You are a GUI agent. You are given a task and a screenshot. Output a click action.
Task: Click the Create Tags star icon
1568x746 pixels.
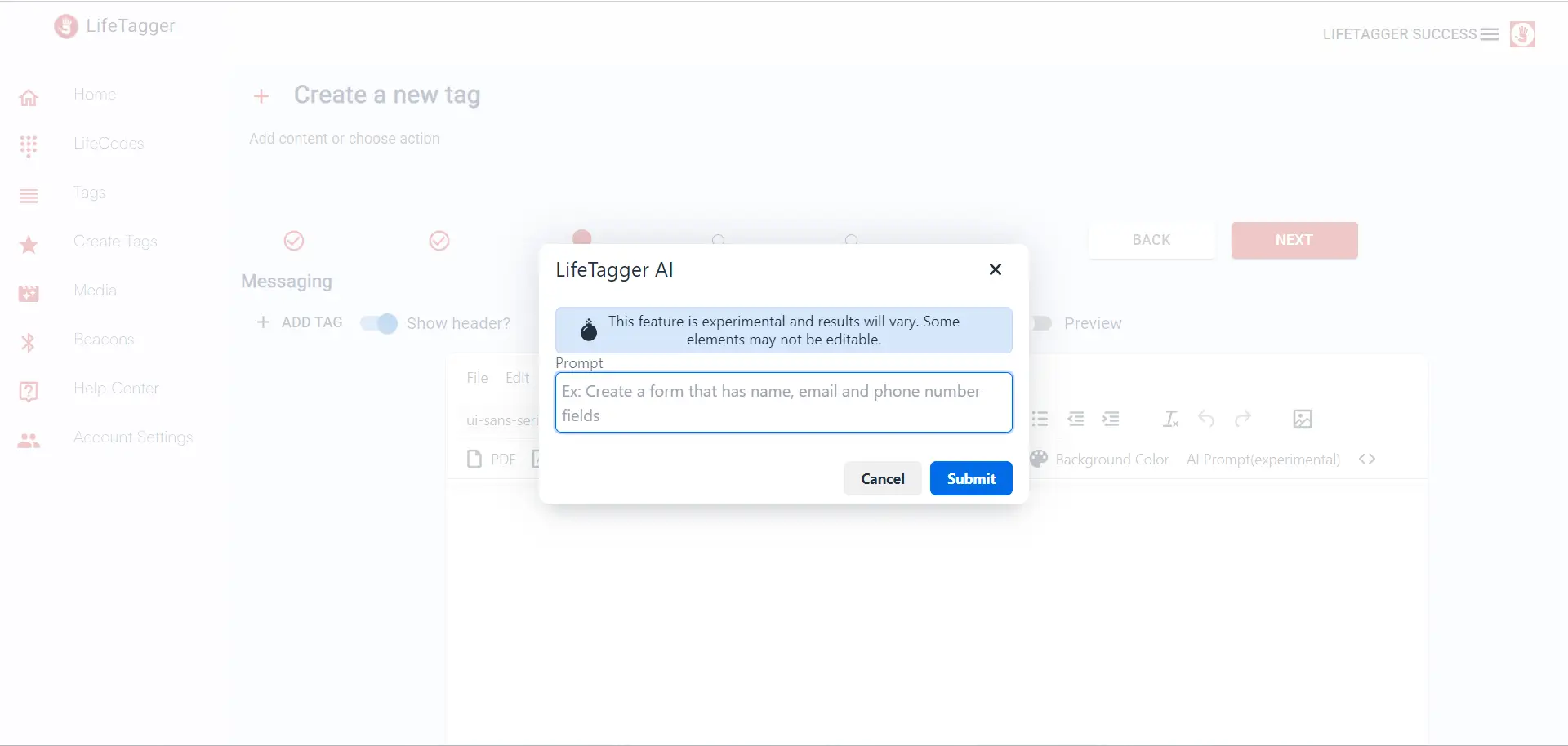pyautogui.click(x=29, y=244)
